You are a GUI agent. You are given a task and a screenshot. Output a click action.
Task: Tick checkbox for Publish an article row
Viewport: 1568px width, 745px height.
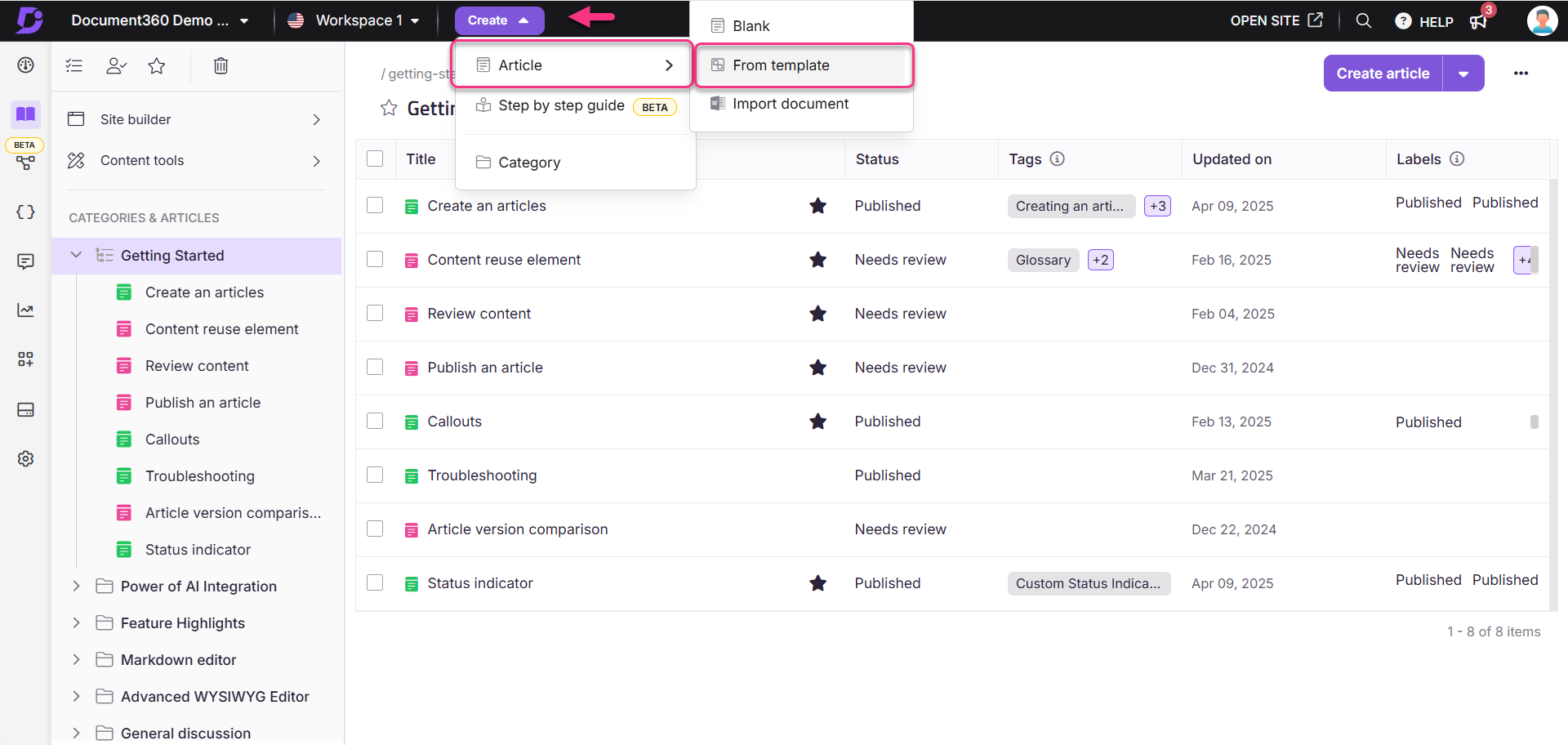pyautogui.click(x=375, y=367)
